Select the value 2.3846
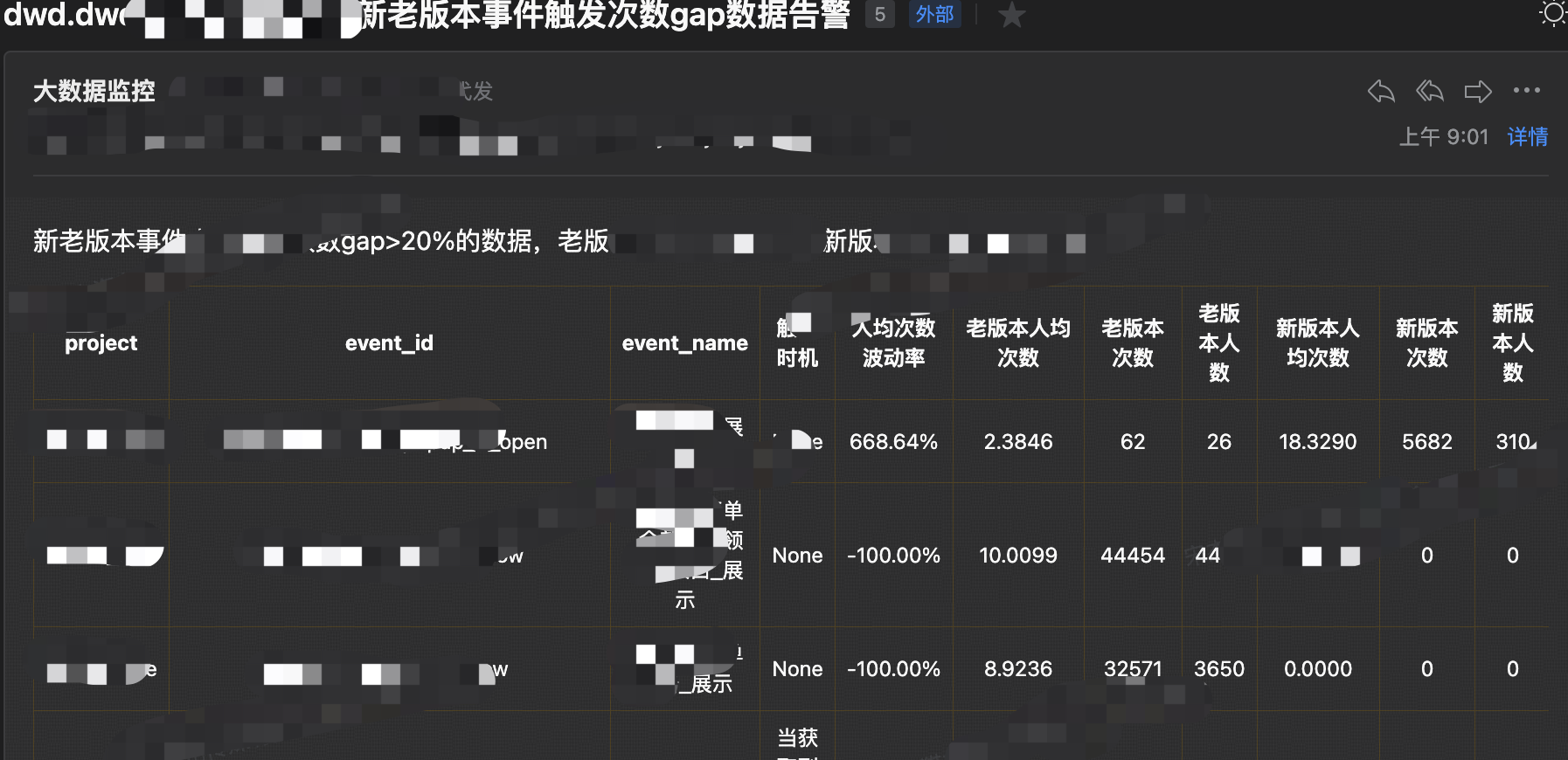 [x=1018, y=442]
